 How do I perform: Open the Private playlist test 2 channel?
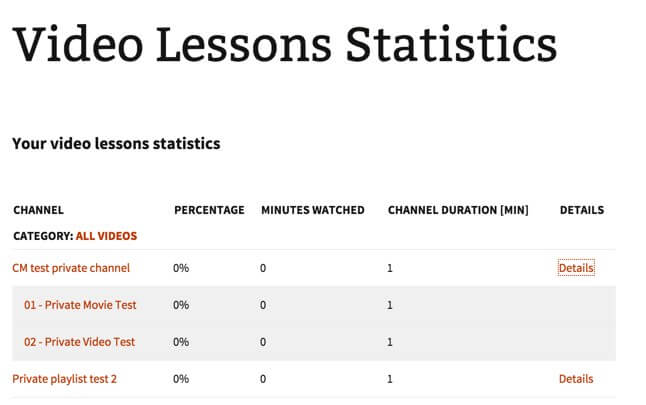pos(64,379)
